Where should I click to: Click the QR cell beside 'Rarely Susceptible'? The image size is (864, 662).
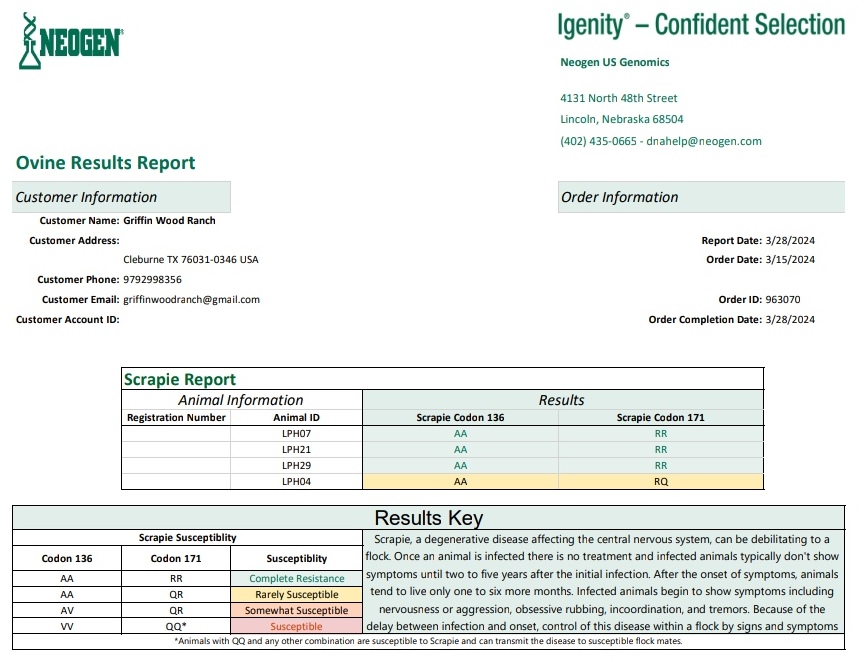176,595
